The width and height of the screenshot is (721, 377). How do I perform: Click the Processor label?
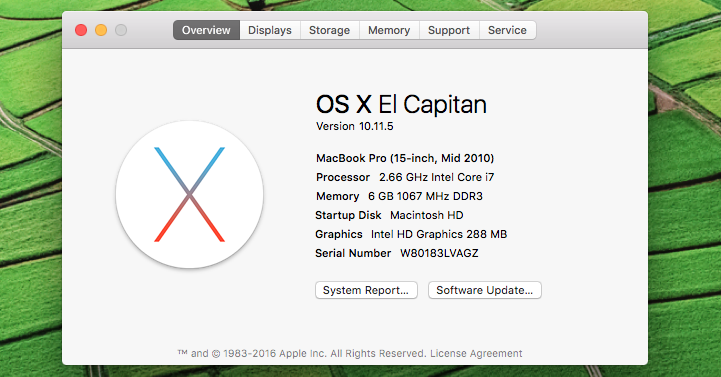pos(343,177)
